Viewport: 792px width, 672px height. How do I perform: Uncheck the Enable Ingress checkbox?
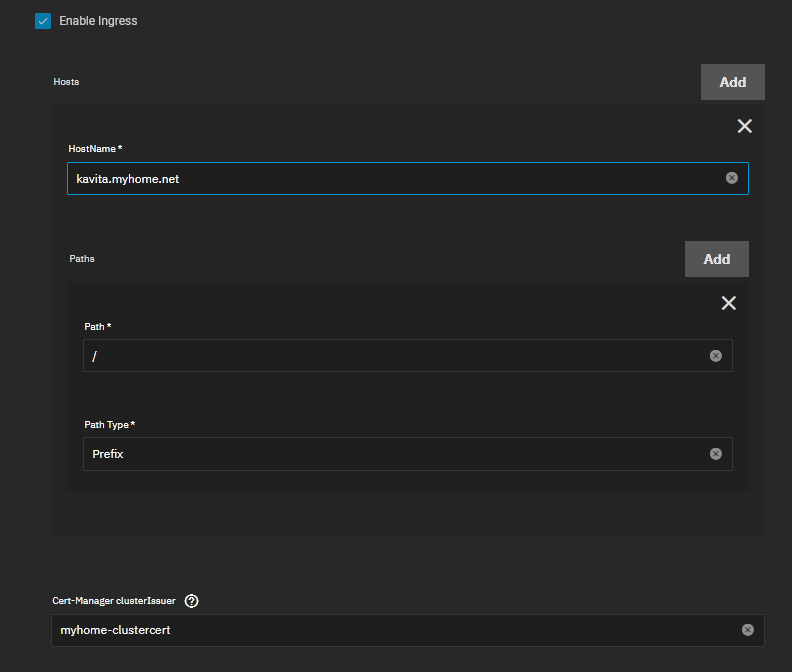pyautogui.click(x=43, y=21)
